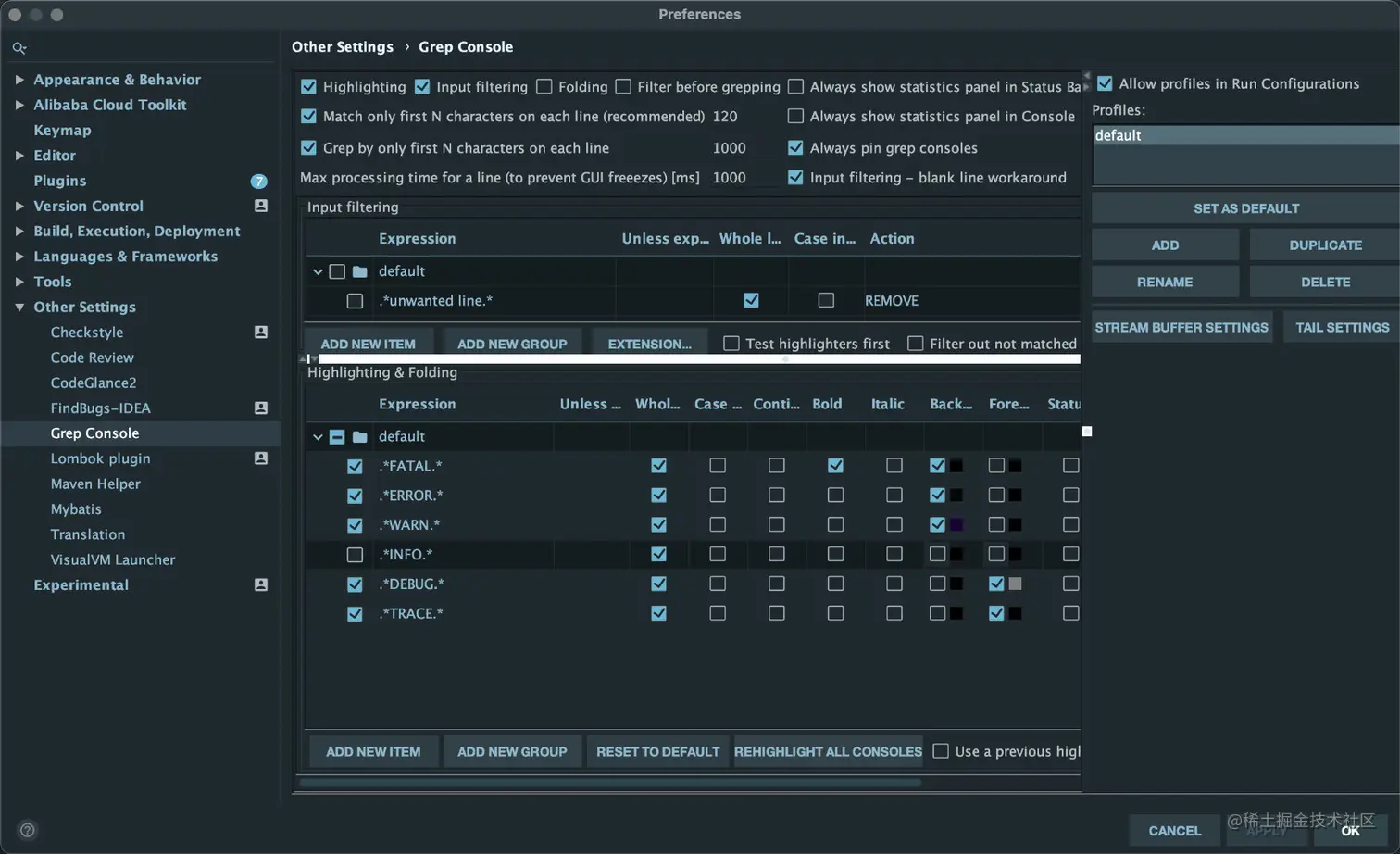
Task: Select the Translation settings entry
Action: (x=88, y=534)
